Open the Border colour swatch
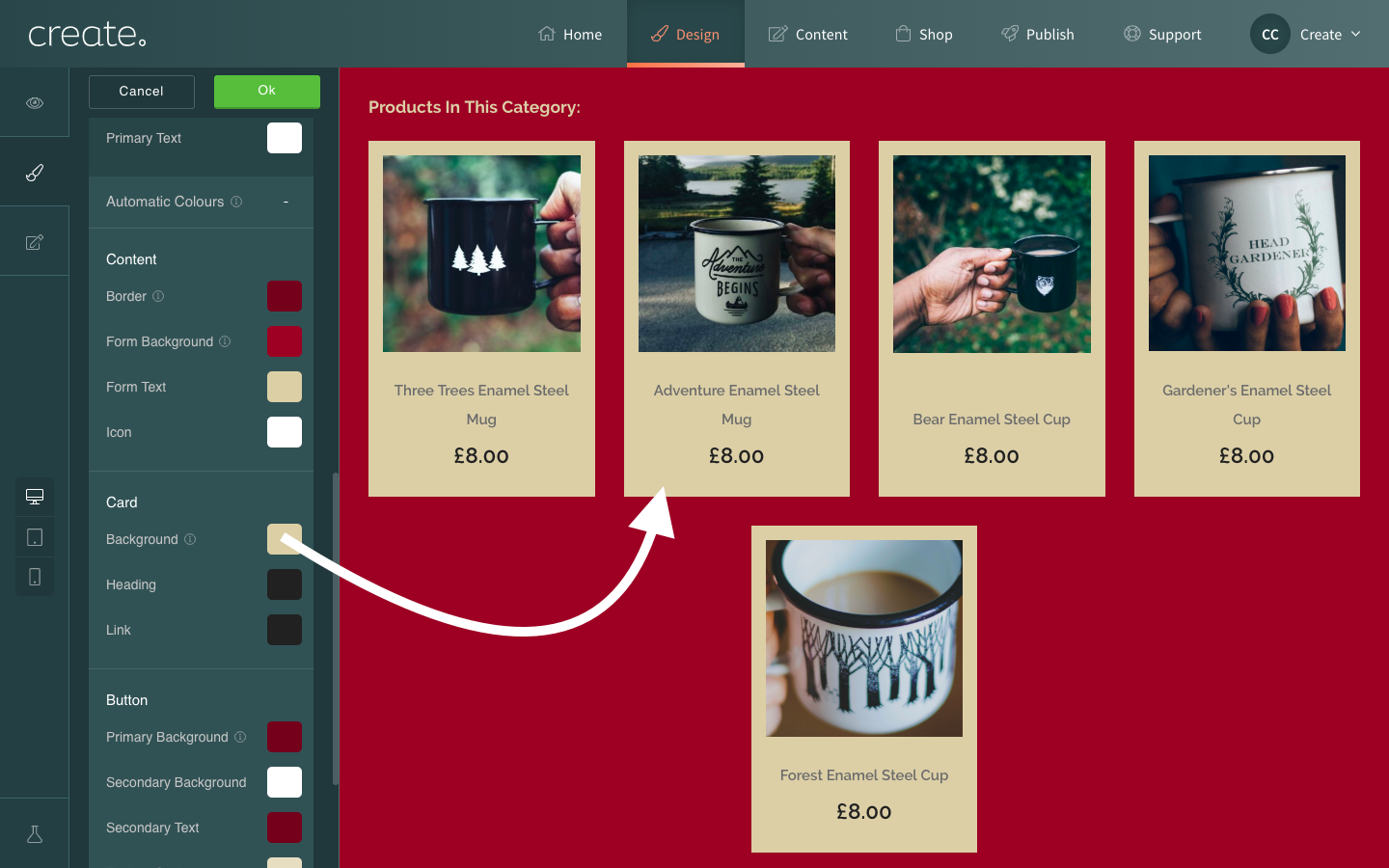Viewport: 1389px width, 868px height. (x=285, y=296)
